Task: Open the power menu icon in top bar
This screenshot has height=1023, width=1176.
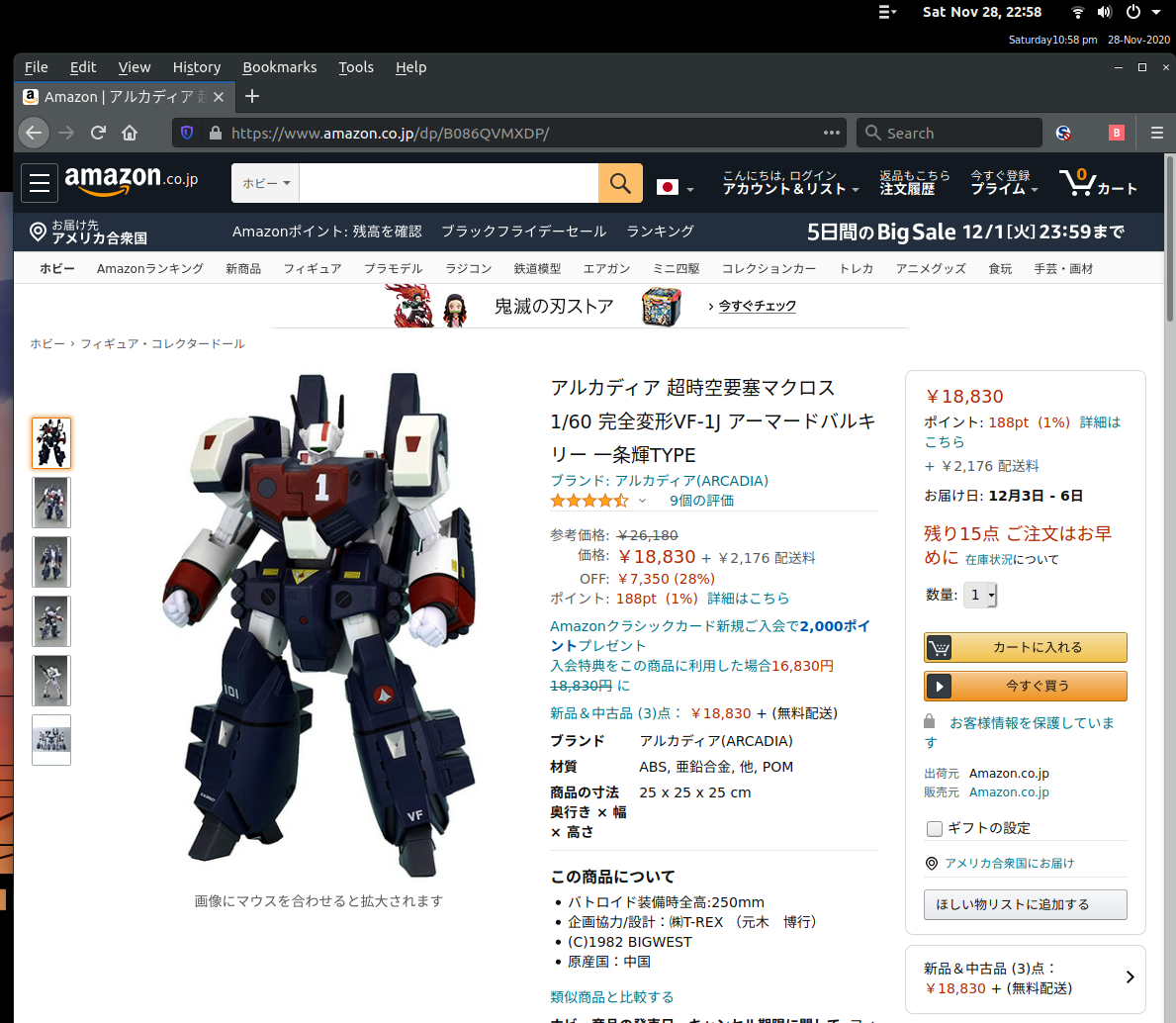Action: (1132, 12)
